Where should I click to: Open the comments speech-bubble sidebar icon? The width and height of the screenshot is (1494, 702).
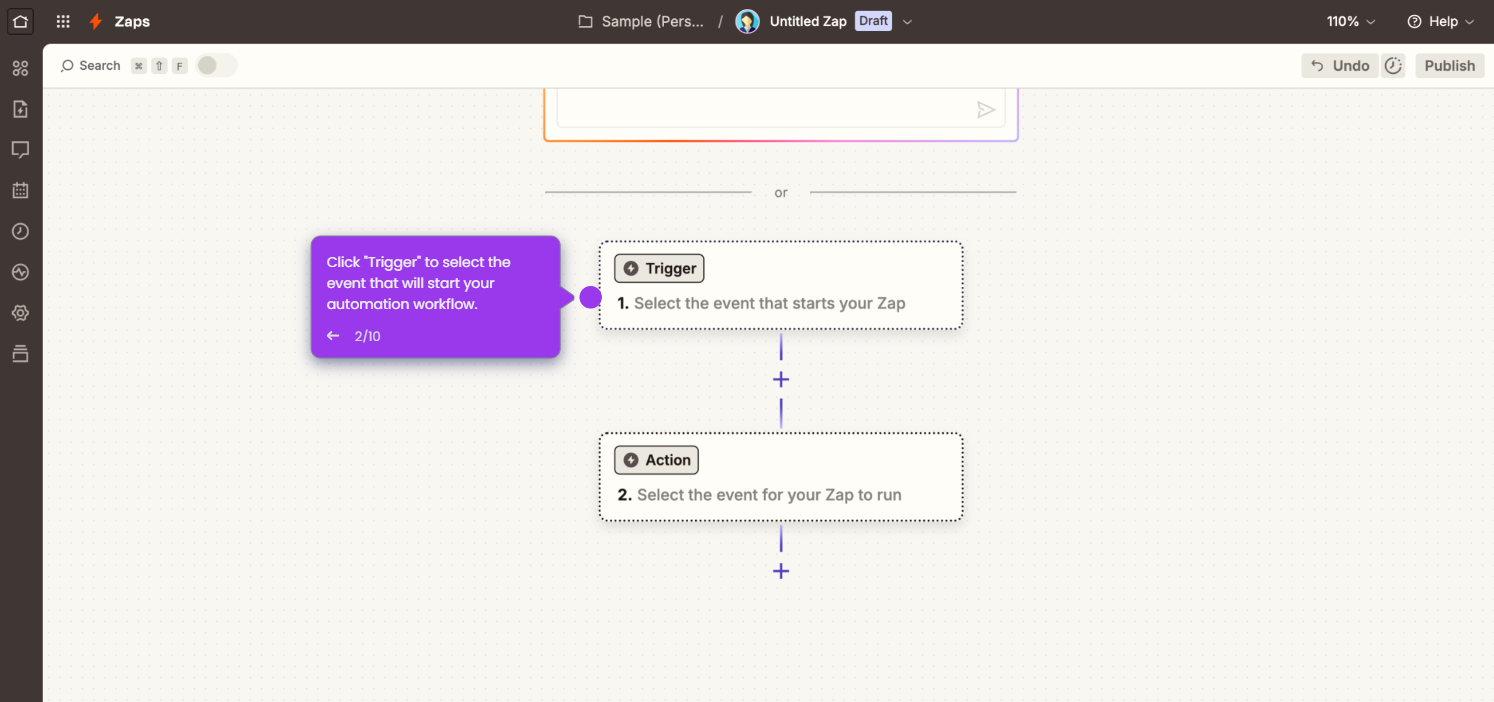[20, 150]
